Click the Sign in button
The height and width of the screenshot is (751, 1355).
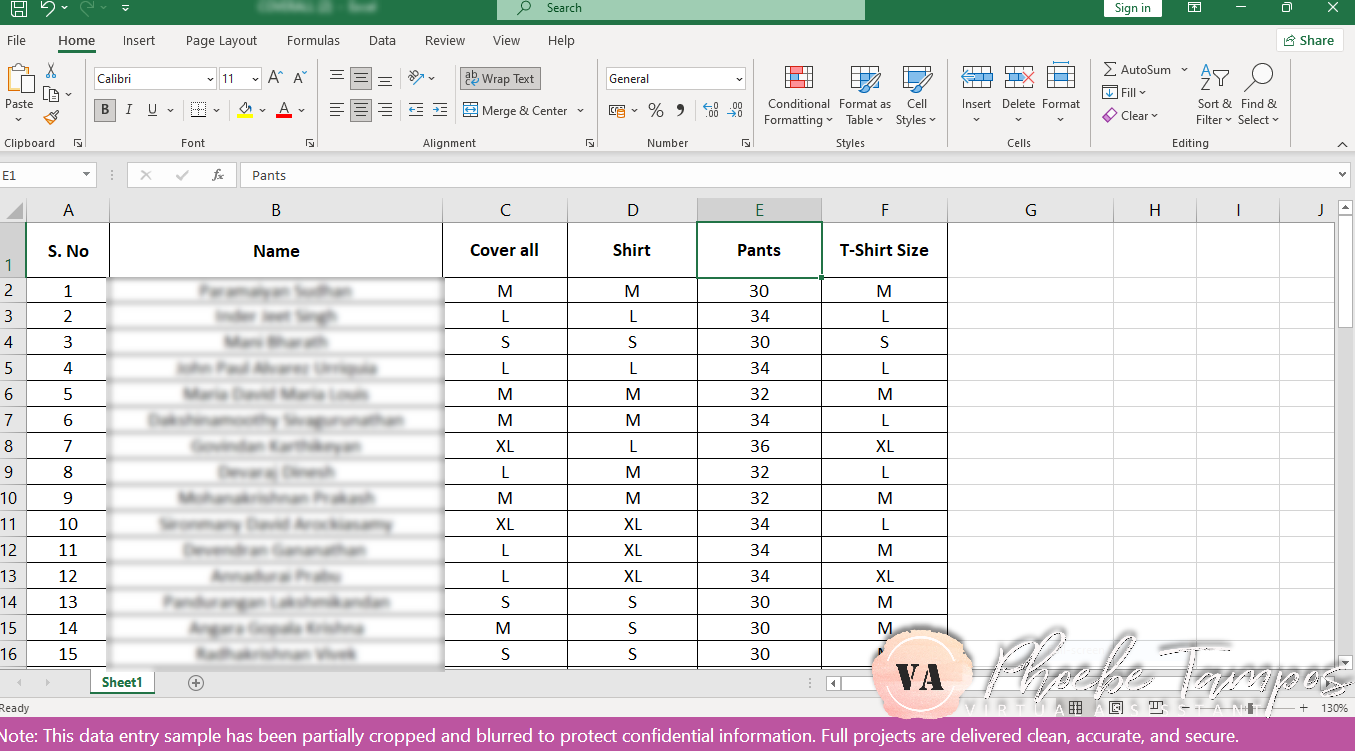[1132, 8]
